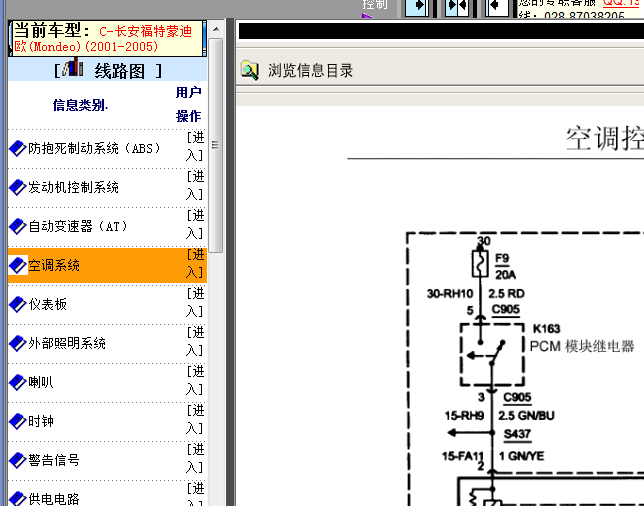Click the magnifier folder icon for 浏览信息目录
The height and width of the screenshot is (506, 644).
250,70
